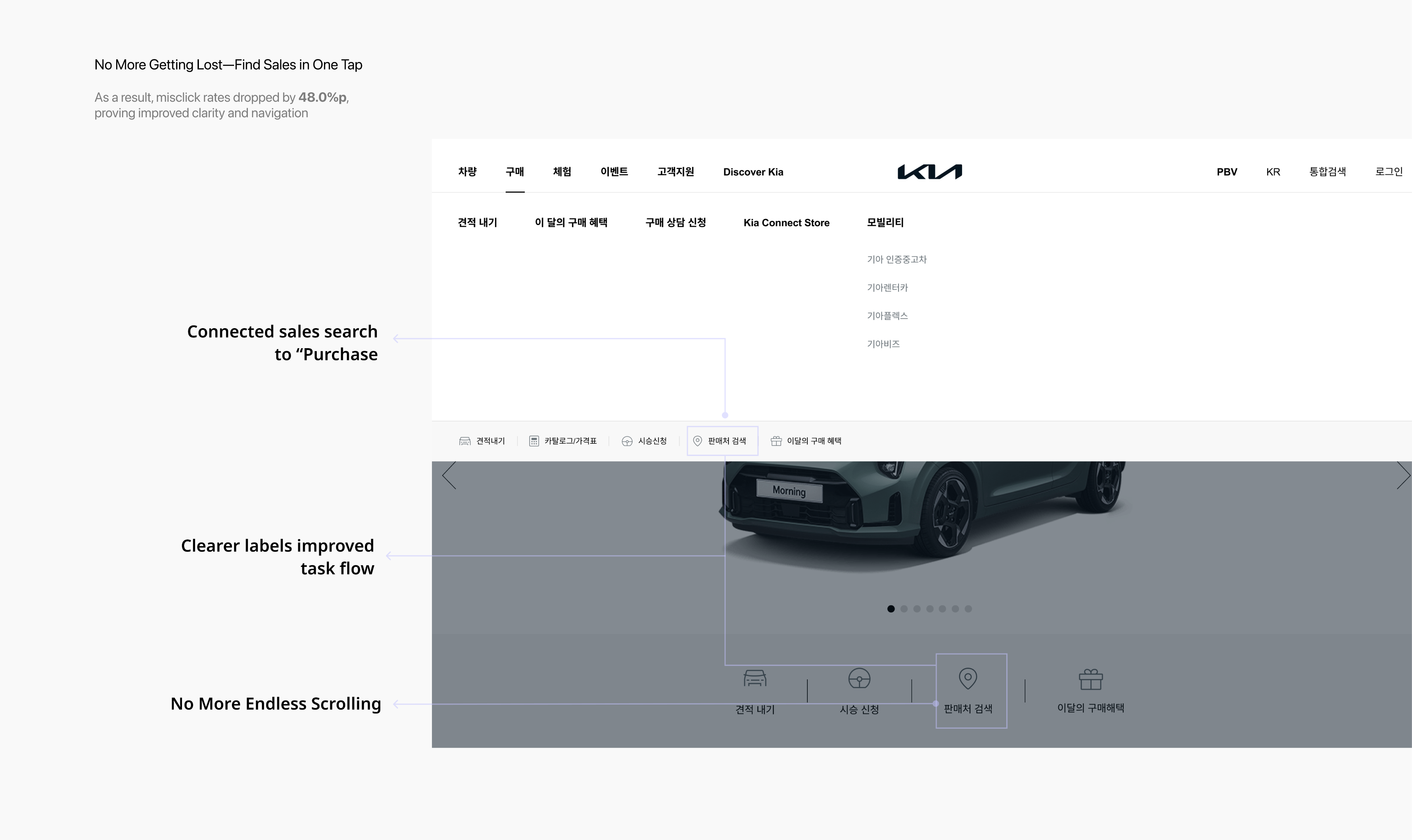Select the last carousel pagination dot
Screen dimensions: 1412x840
[968, 608]
